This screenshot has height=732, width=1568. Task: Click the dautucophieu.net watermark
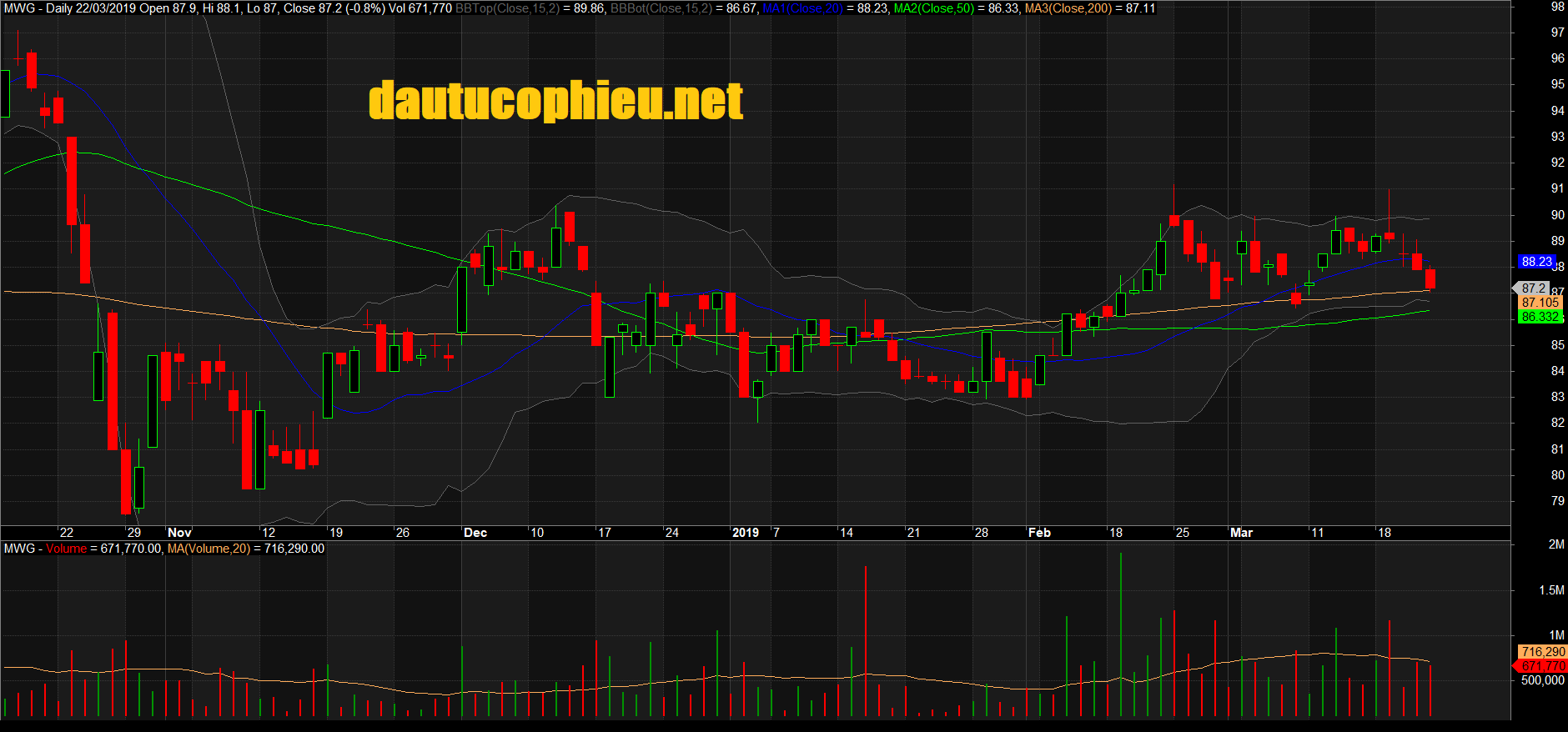(555, 101)
